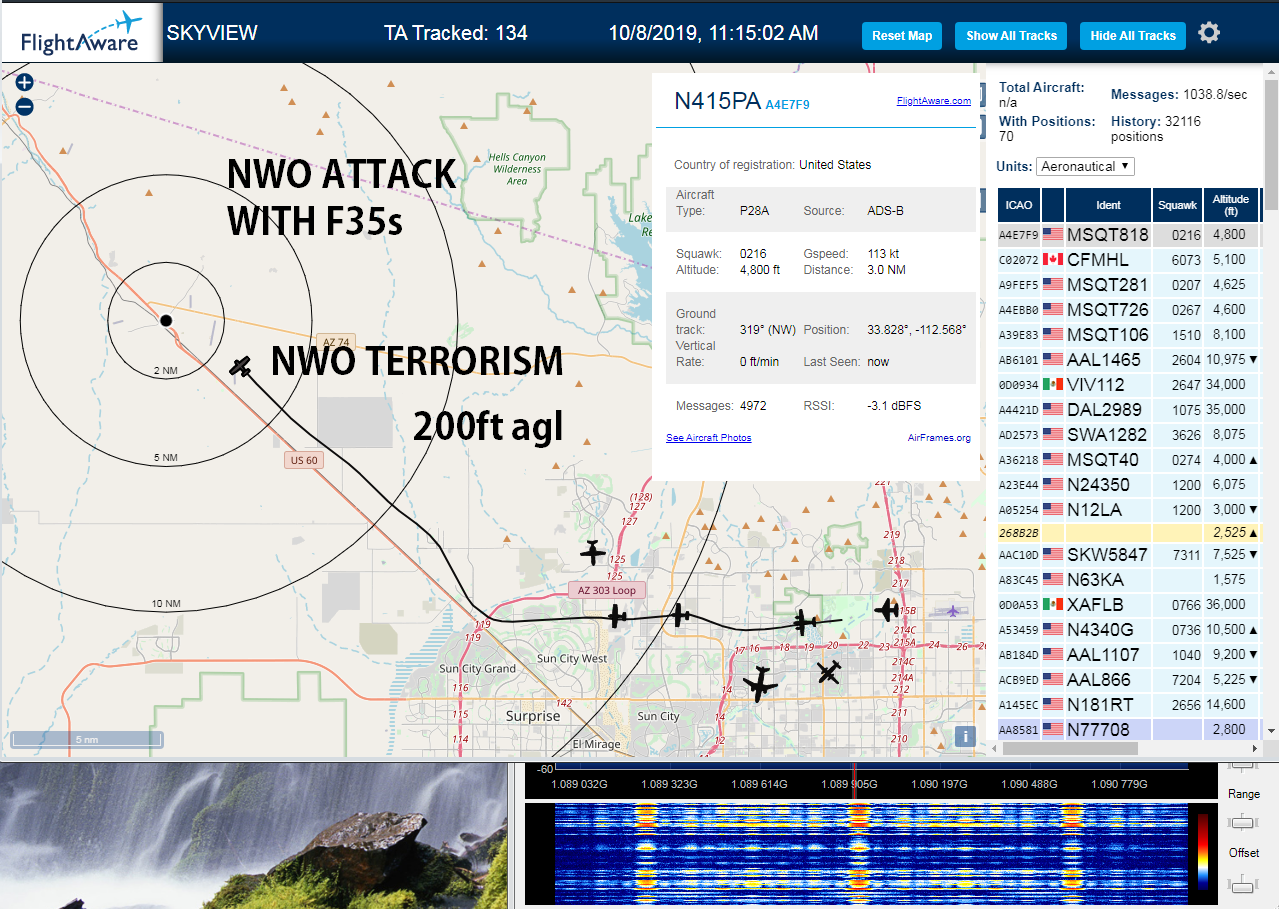1279x909 pixels.
Task: Open the FlightAware.com link in the info panel
Action: point(934,101)
